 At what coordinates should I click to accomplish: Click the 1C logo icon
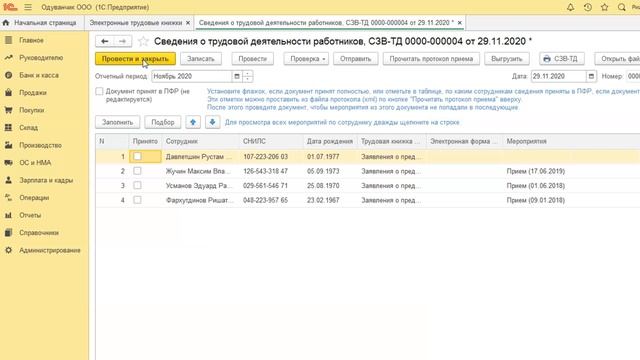click(10, 7)
